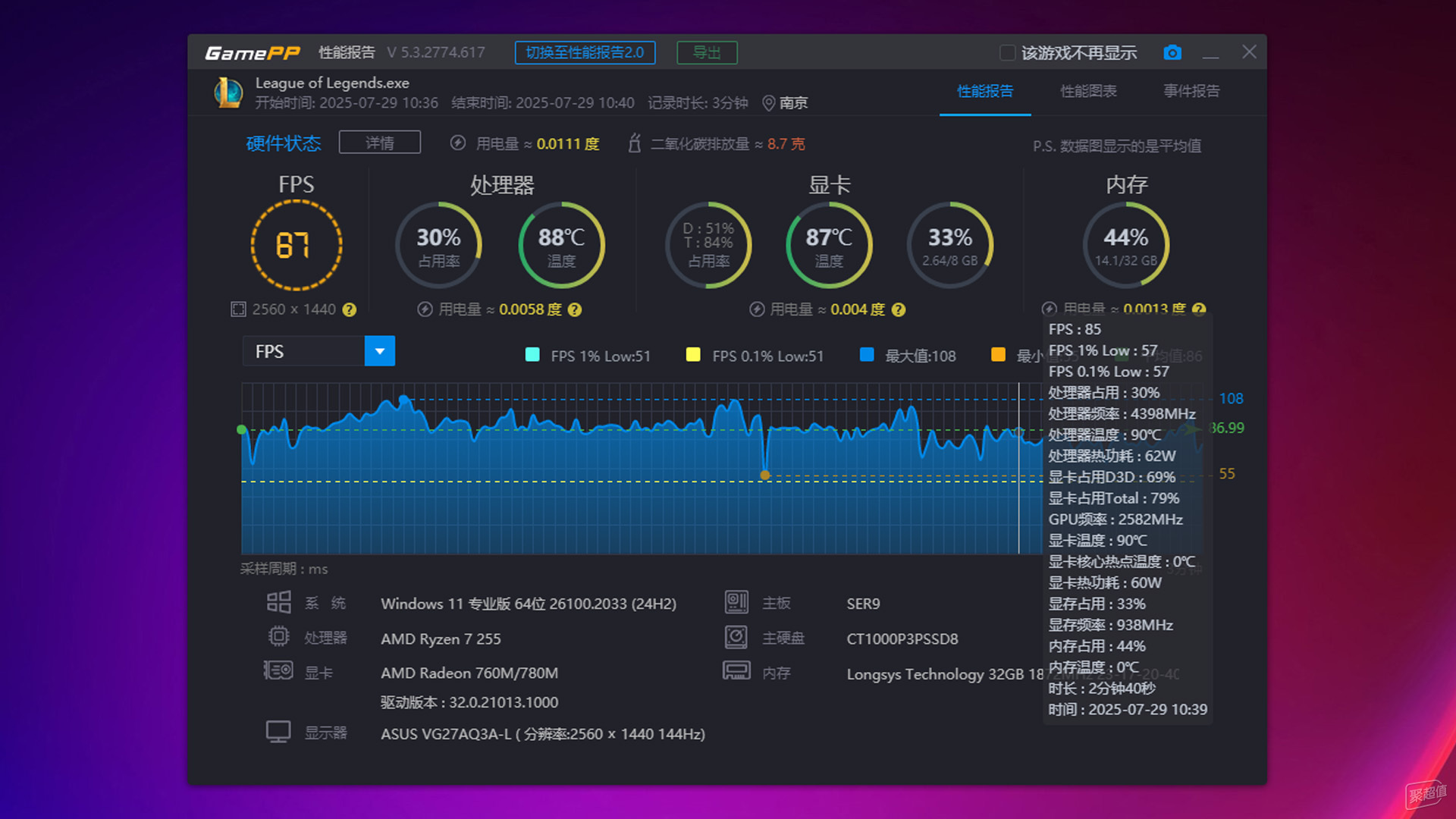This screenshot has width=1456, height=819.
Task: Click the Windows system icon in specs
Action: pyautogui.click(x=278, y=602)
